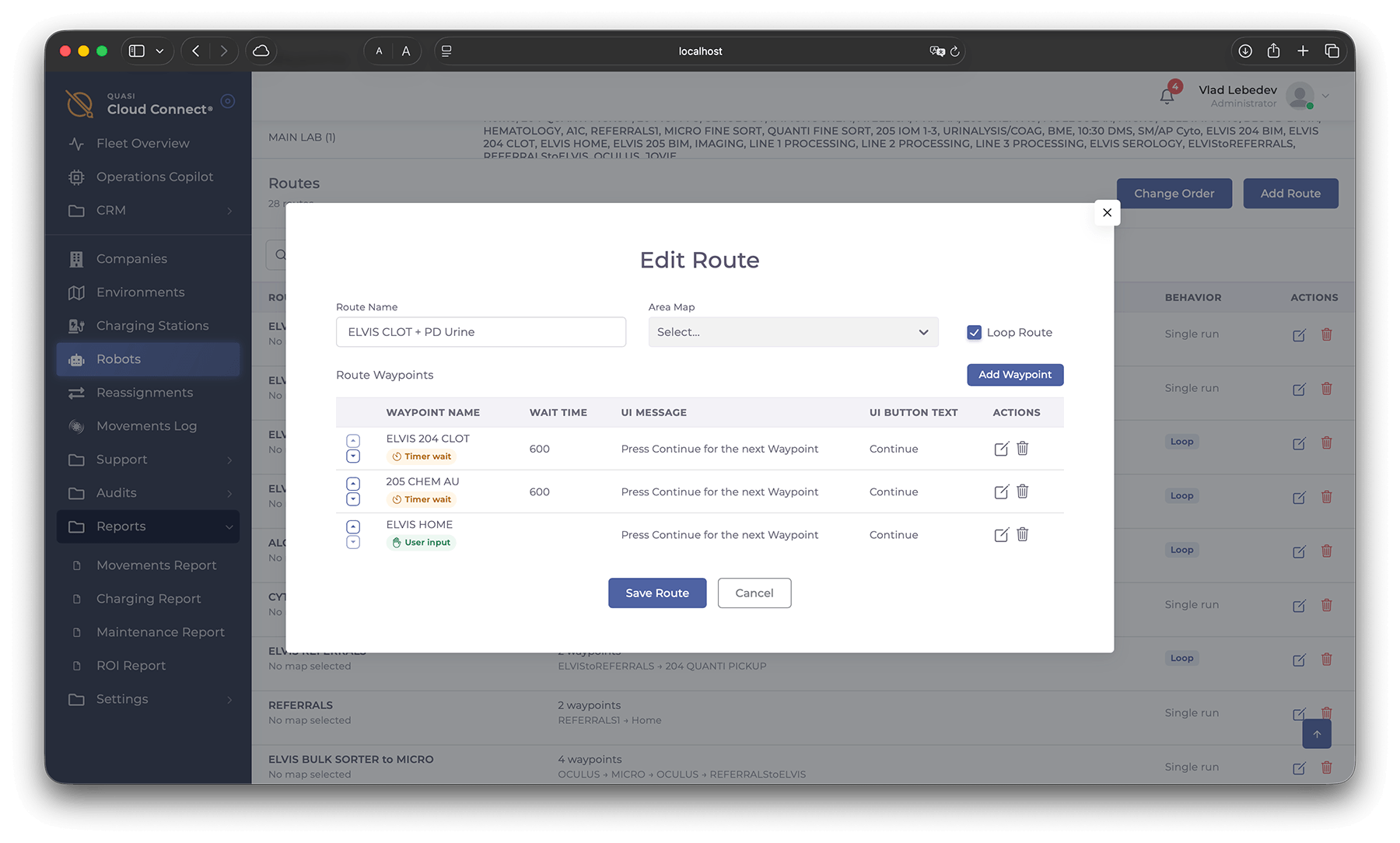The image size is (1400, 843).
Task: Open Safari downloads icon
Action: [x=1245, y=51]
